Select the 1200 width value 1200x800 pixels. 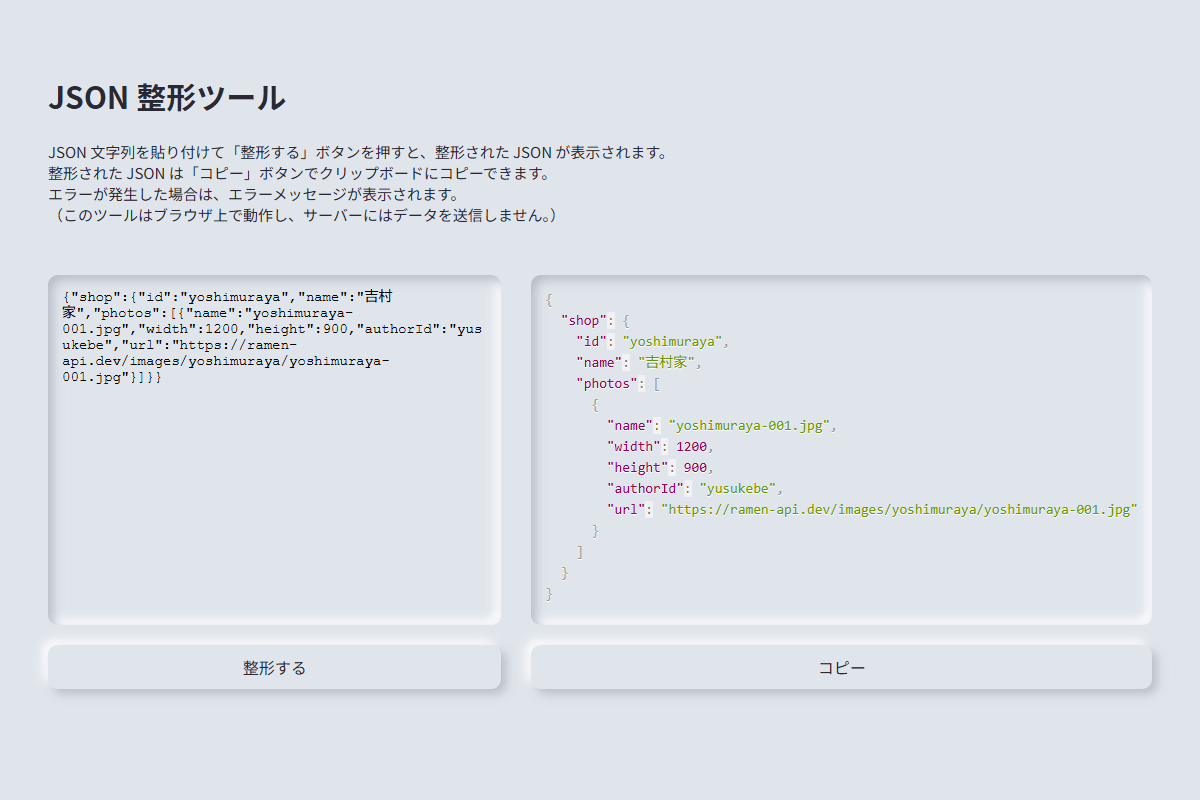pyautogui.click(x=692, y=446)
